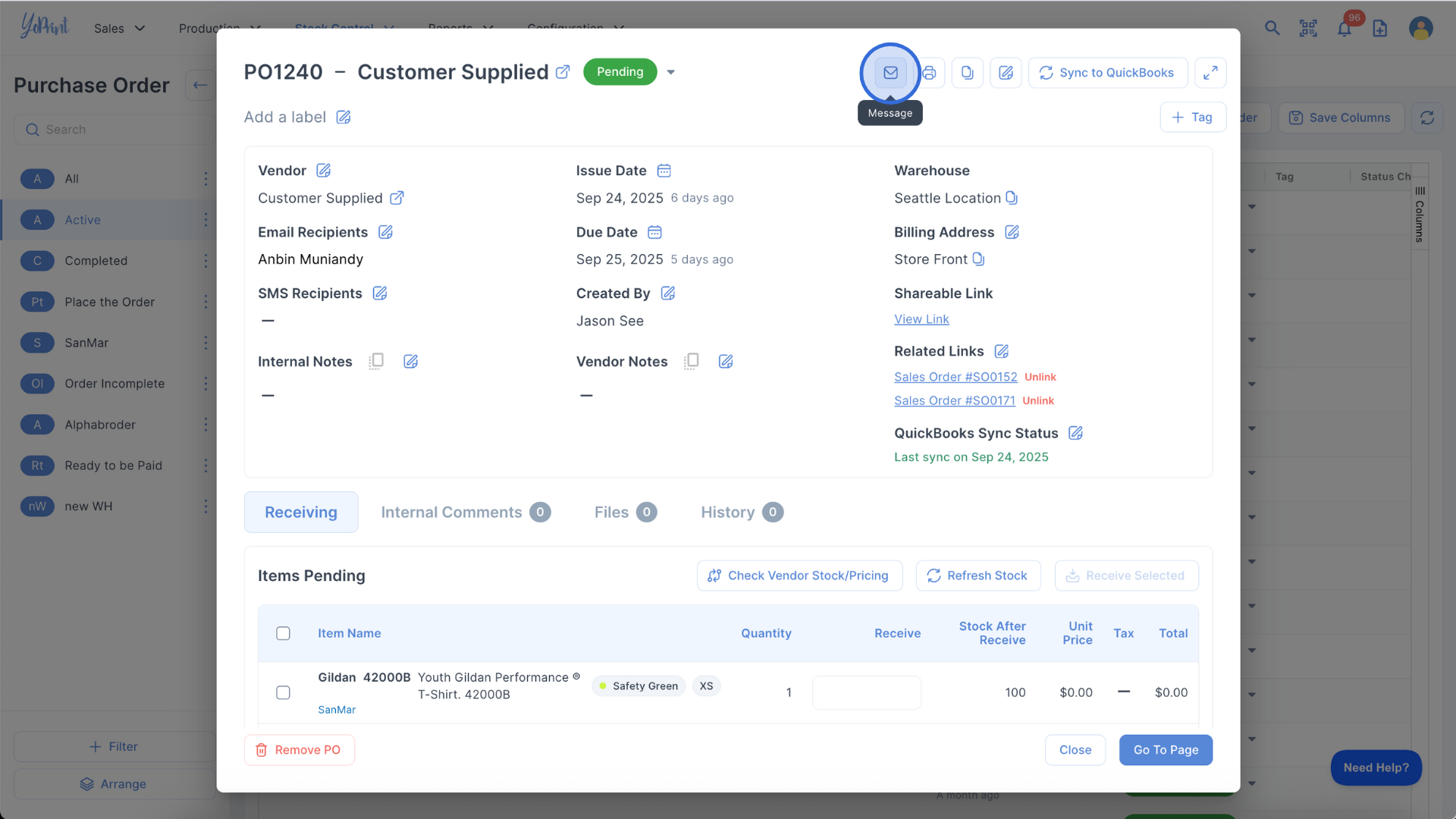Image resolution: width=1456 pixels, height=819 pixels.
Task: Click the Sync to QuickBooks button
Action: point(1107,73)
